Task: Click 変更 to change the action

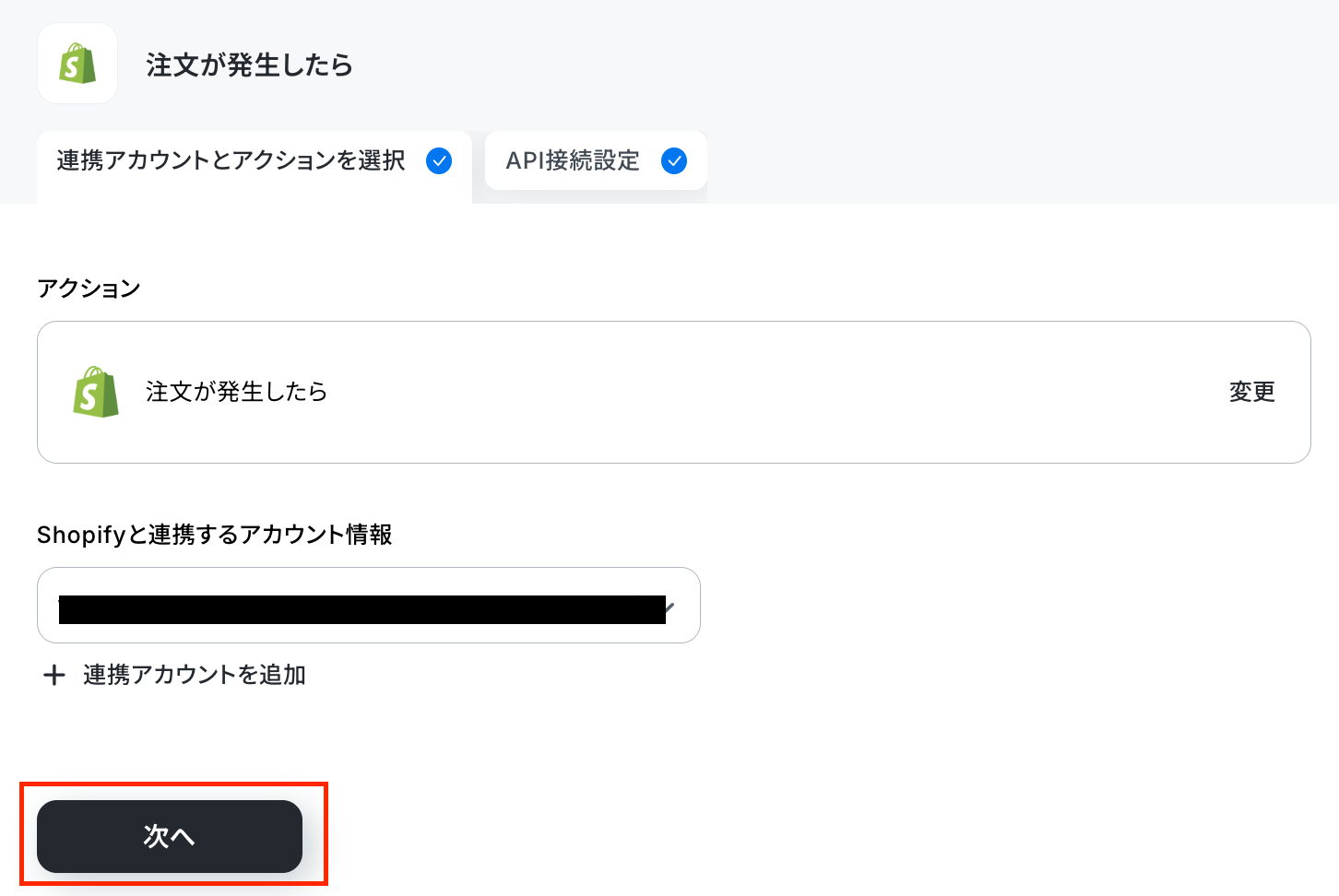Action: [x=1251, y=392]
